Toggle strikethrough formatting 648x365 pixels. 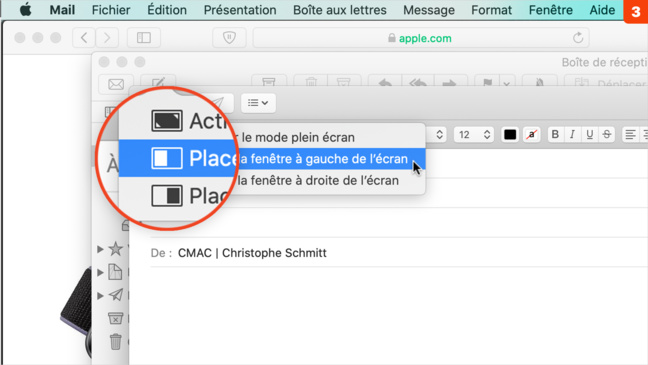(x=607, y=134)
